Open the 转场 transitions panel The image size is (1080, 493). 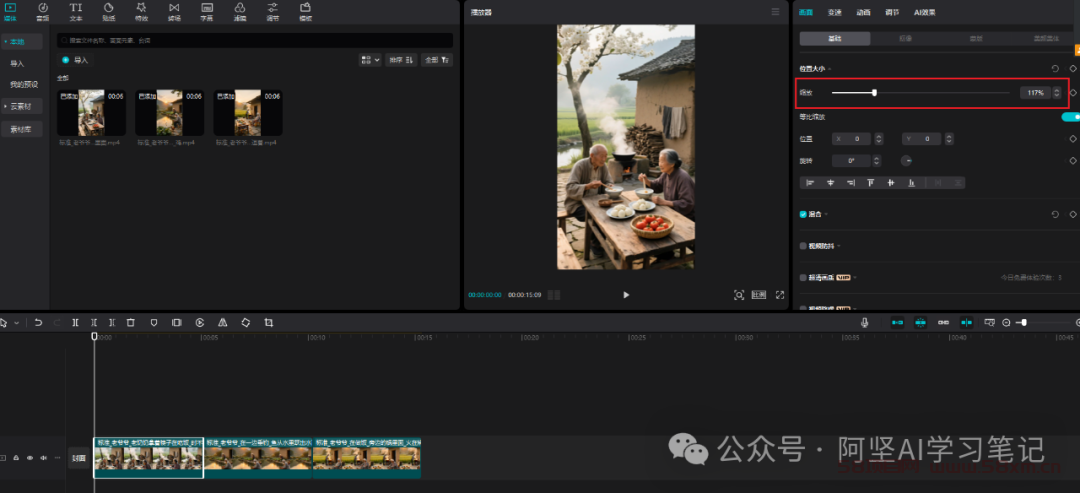tap(174, 12)
